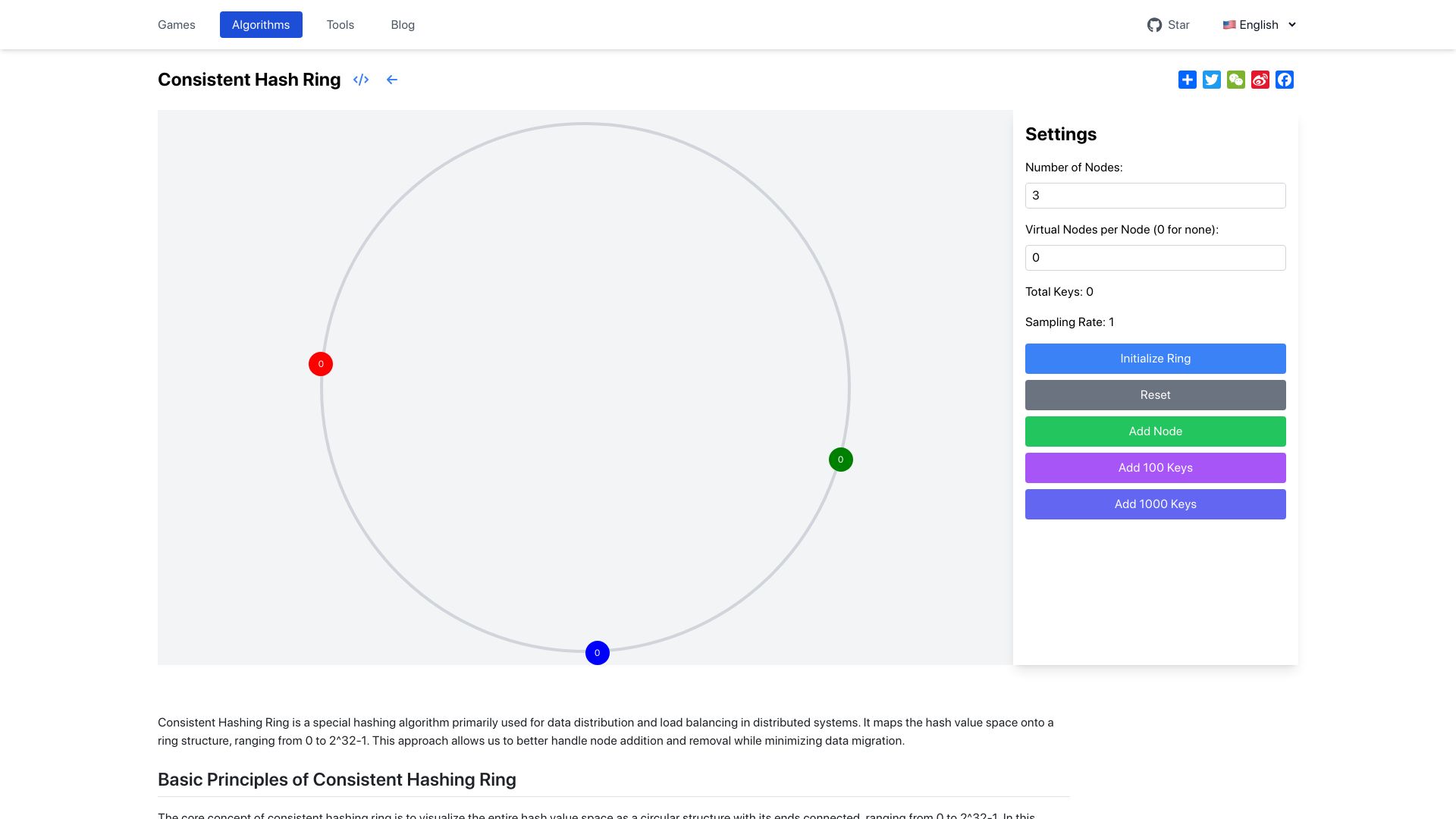
Task: Go back using the left arrow icon
Action: point(392,80)
